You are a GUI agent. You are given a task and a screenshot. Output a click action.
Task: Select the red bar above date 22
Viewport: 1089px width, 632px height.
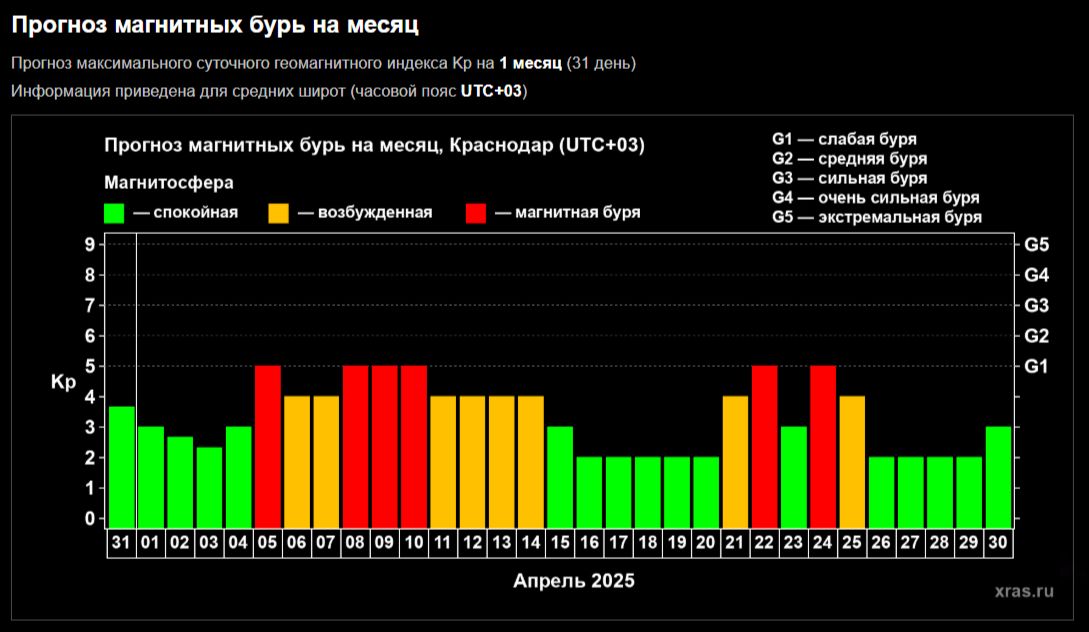765,445
